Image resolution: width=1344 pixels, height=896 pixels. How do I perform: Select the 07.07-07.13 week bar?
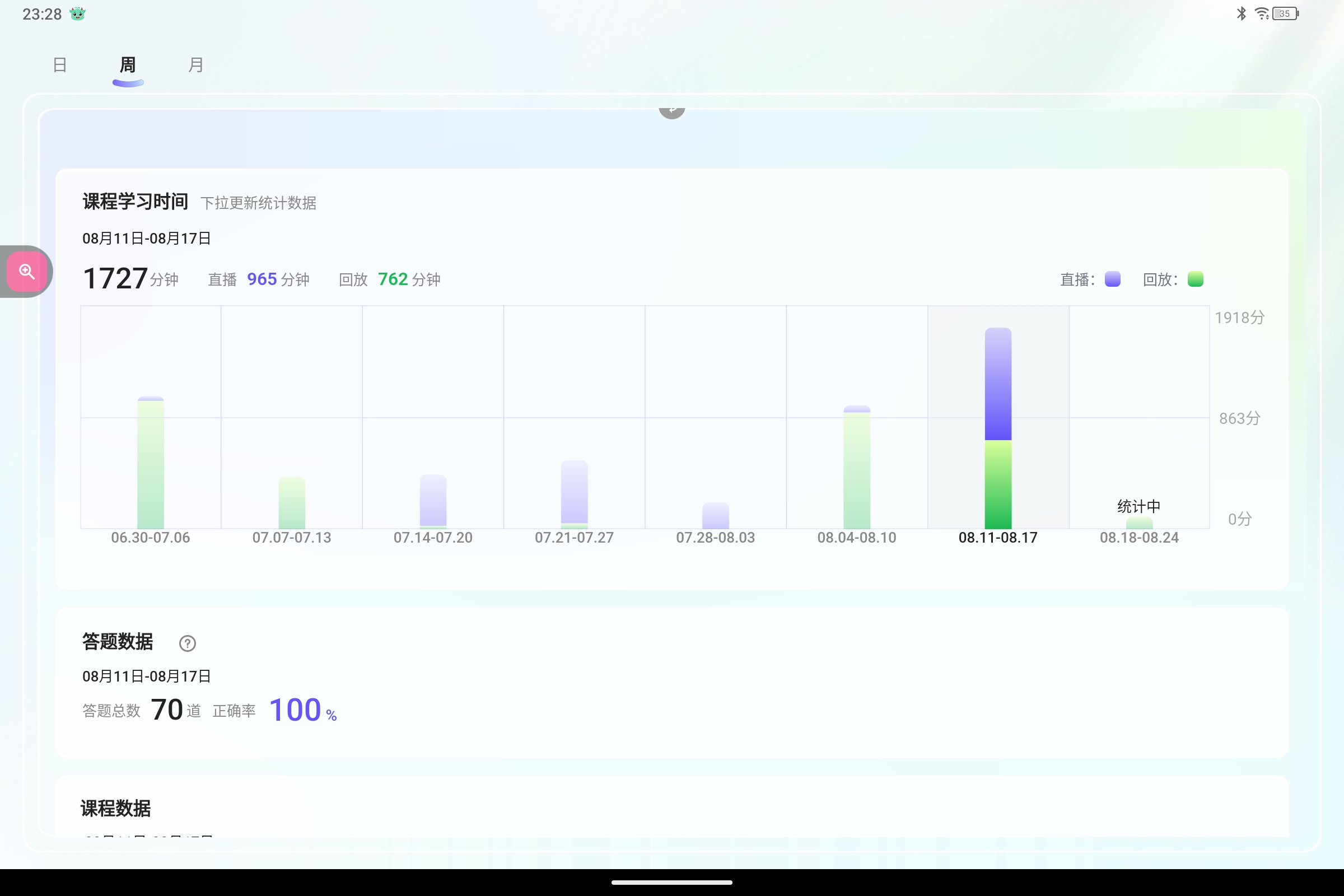click(x=292, y=503)
